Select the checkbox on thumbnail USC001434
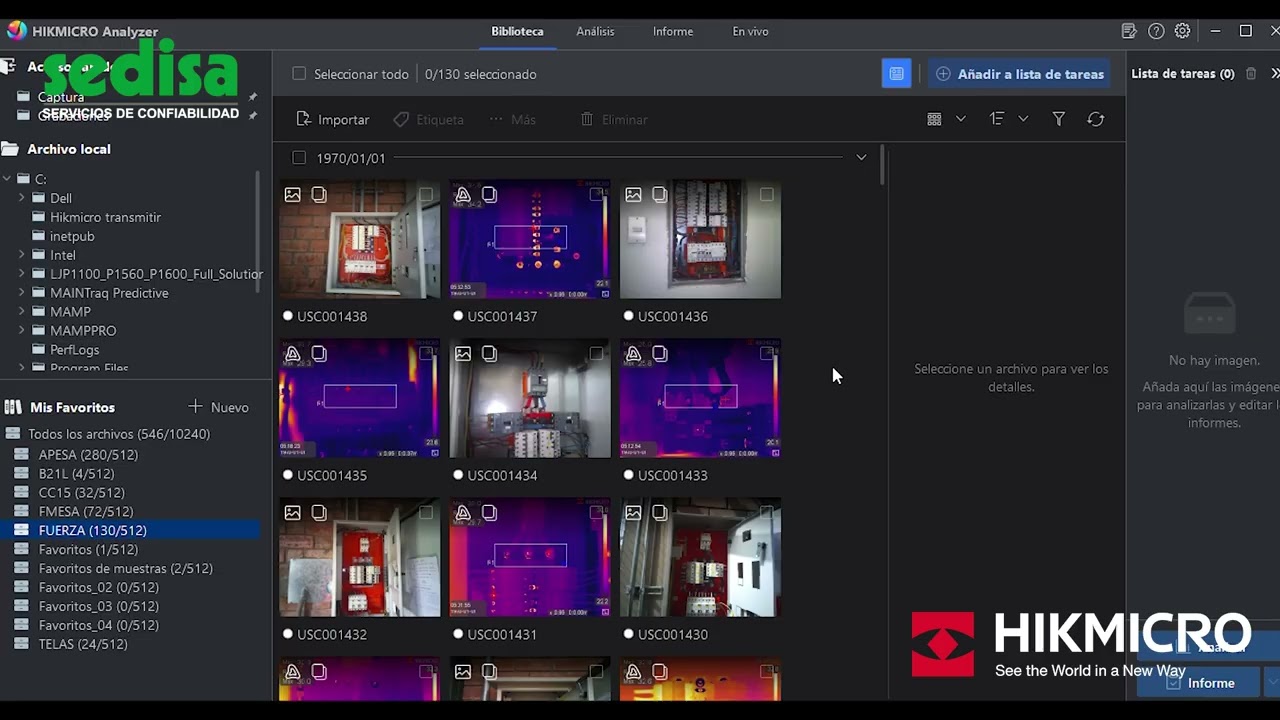The height and width of the screenshot is (720, 1280). (596, 354)
